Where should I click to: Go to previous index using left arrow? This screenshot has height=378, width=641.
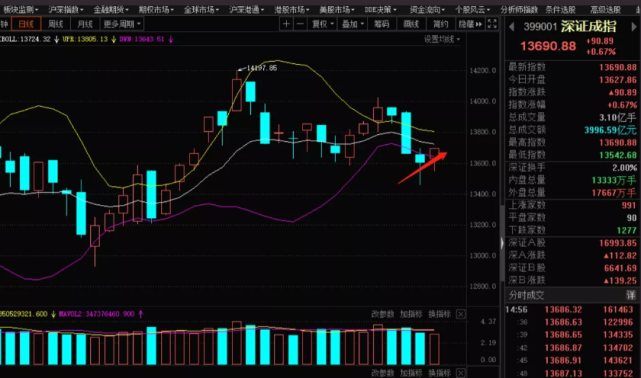pyautogui.click(x=511, y=27)
